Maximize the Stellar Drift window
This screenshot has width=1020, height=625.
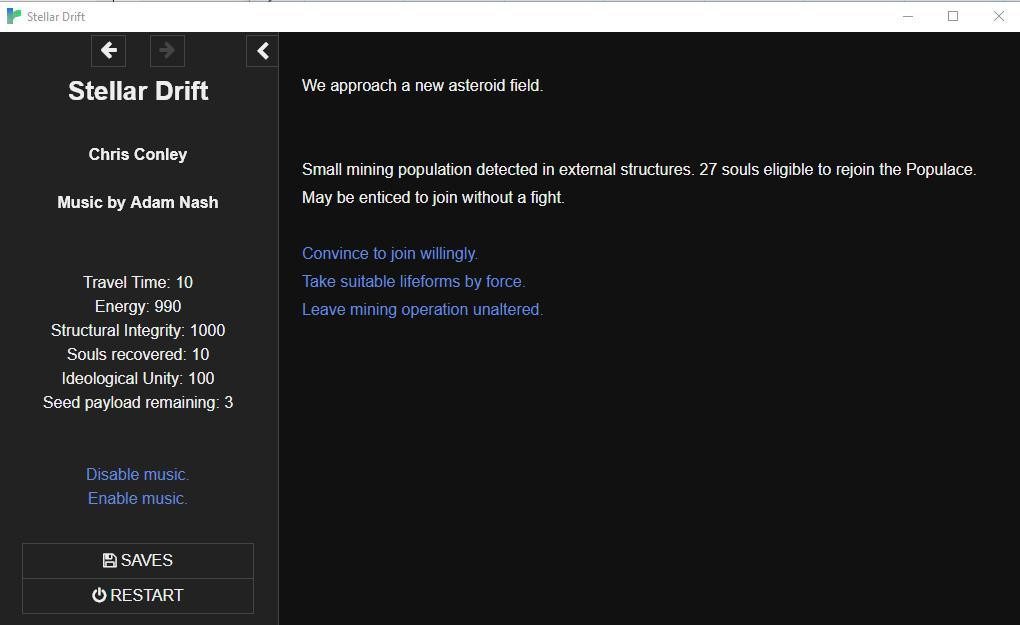(x=953, y=16)
